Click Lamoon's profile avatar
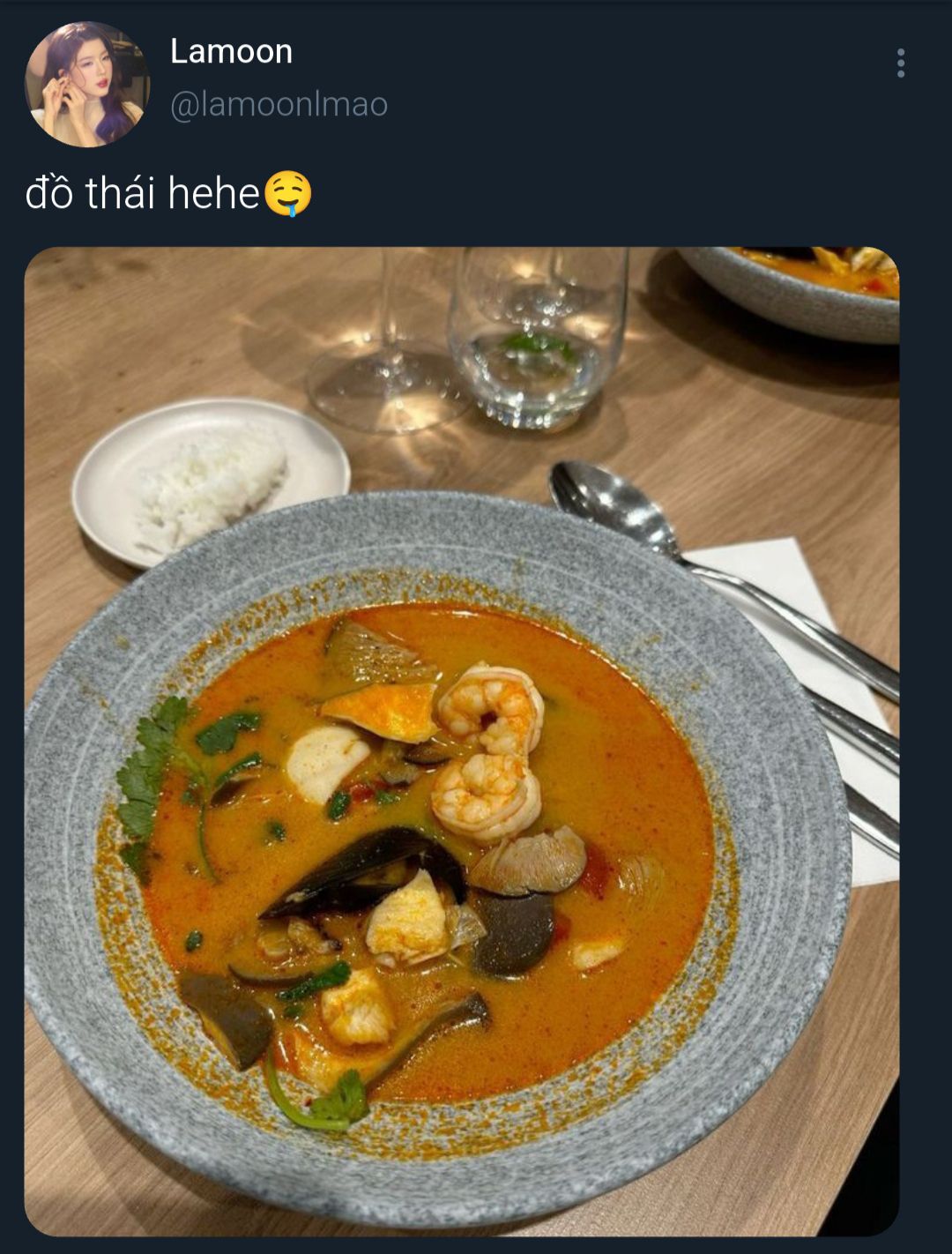Viewport: 952px width, 1254px height. 86,84
